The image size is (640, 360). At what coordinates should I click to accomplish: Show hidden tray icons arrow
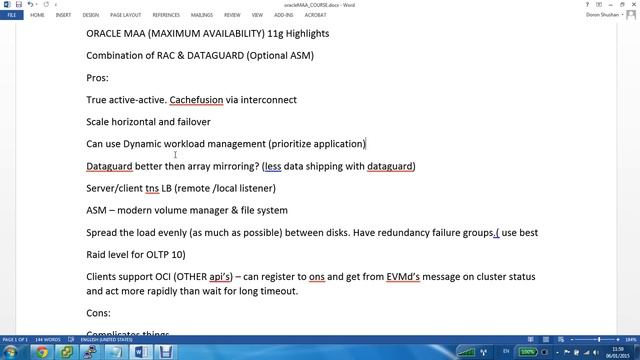pyautogui.click(x=557, y=352)
